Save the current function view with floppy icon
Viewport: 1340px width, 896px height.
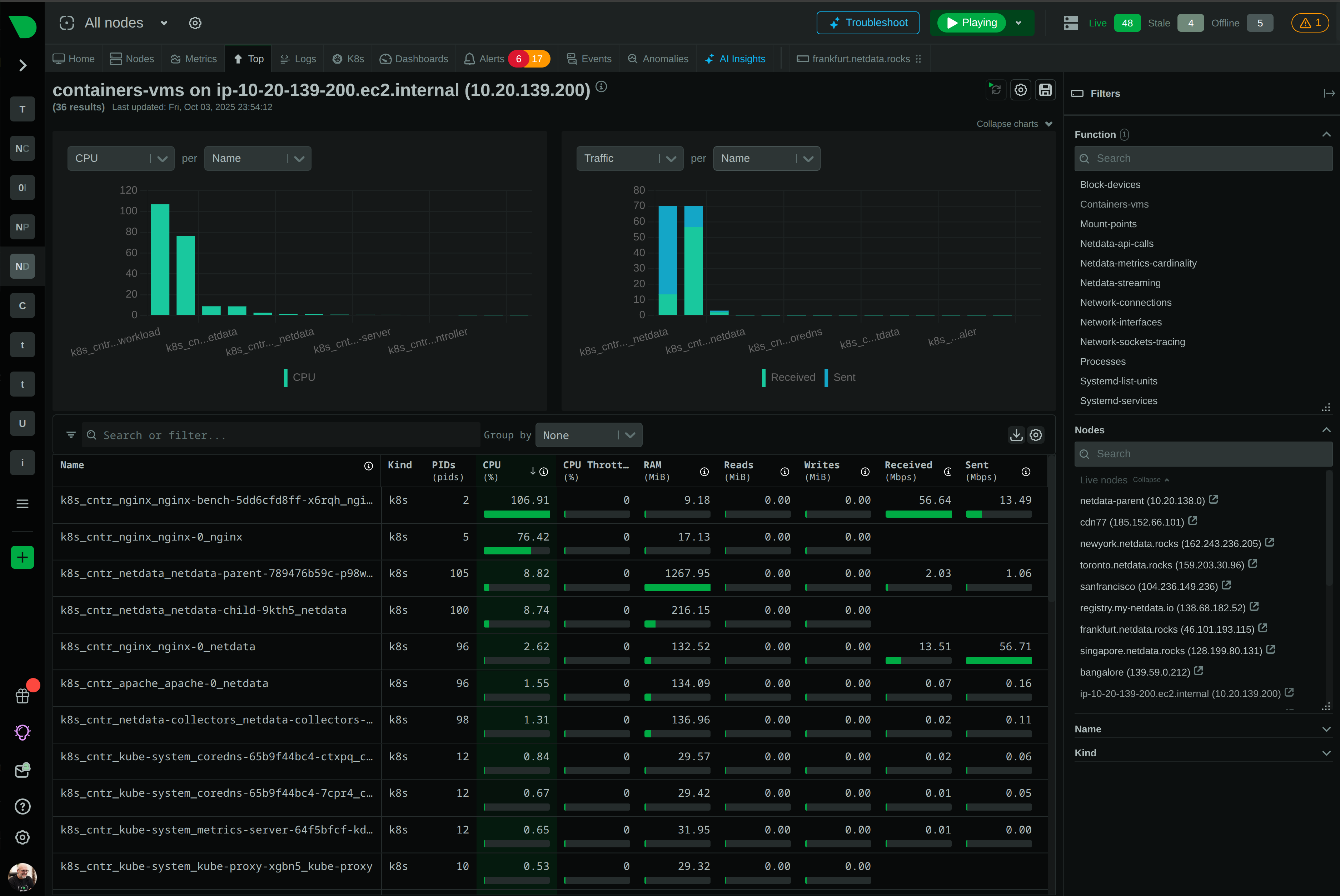coord(1045,90)
